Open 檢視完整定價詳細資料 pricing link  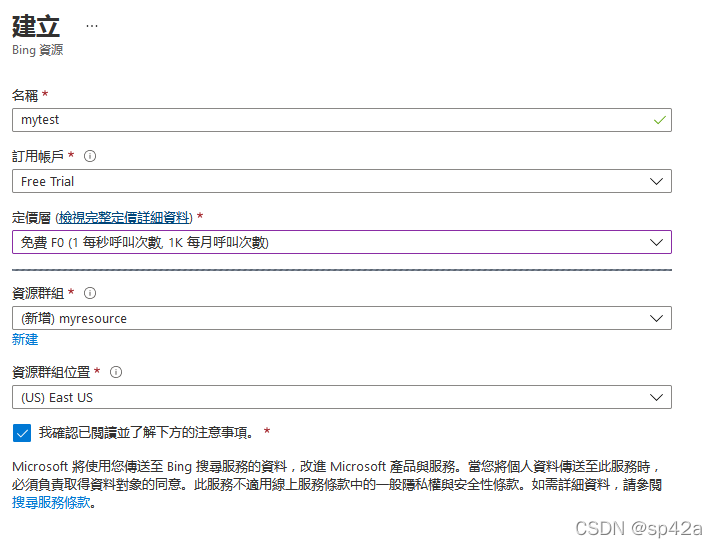tap(124, 218)
